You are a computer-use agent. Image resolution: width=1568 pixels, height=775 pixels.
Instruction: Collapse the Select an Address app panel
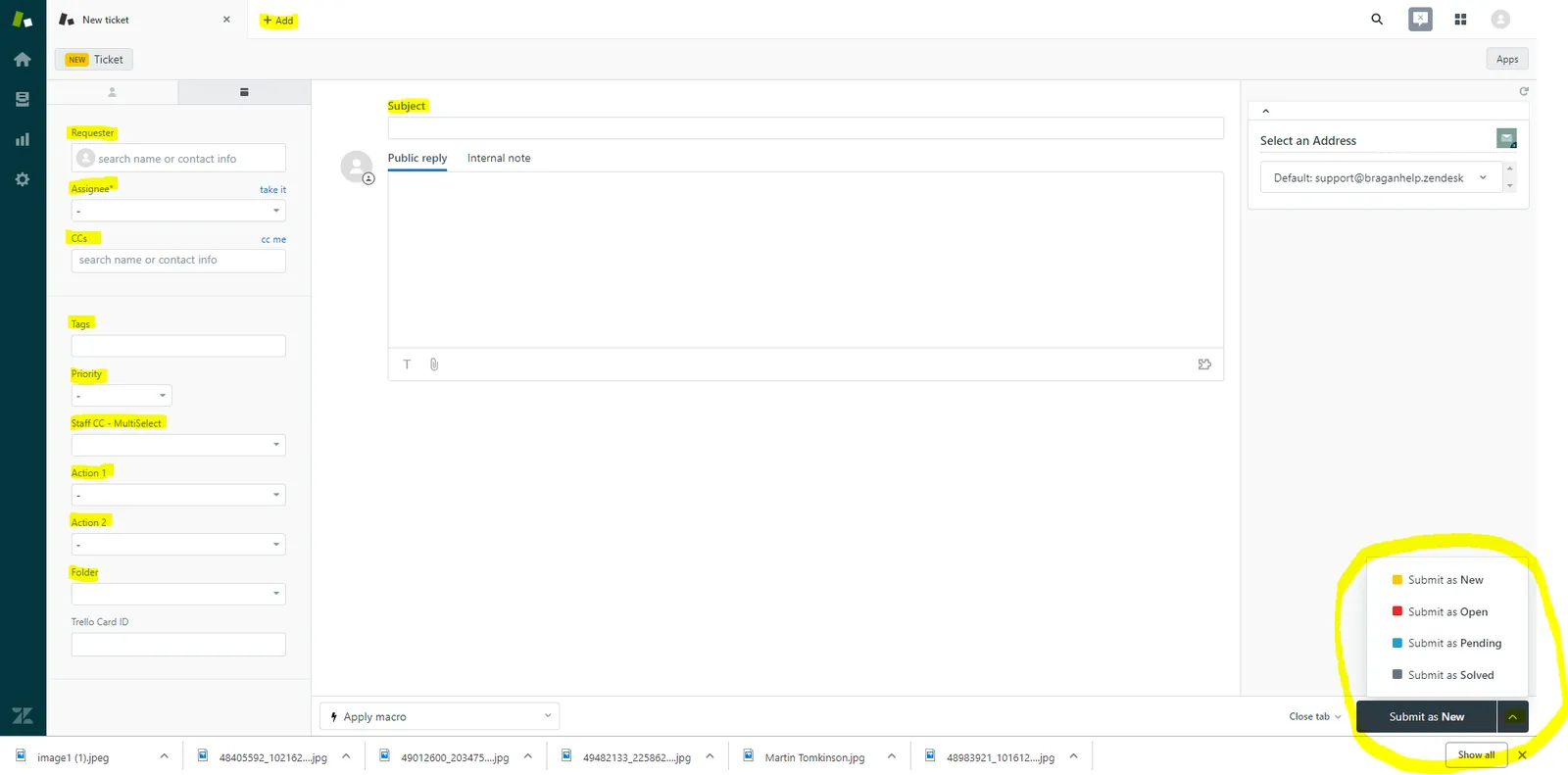(x=1265, y=111)
